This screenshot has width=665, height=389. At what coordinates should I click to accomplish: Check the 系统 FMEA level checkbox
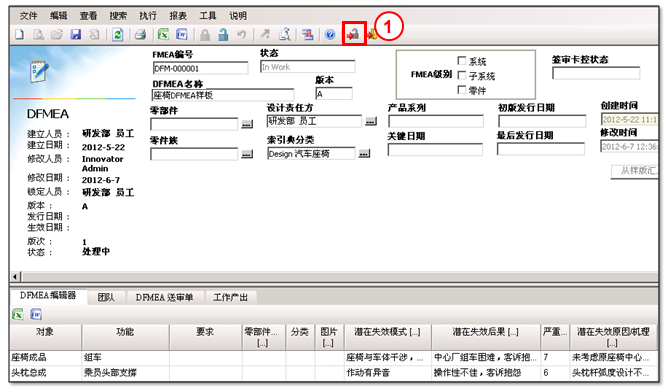tap(462, 61)
